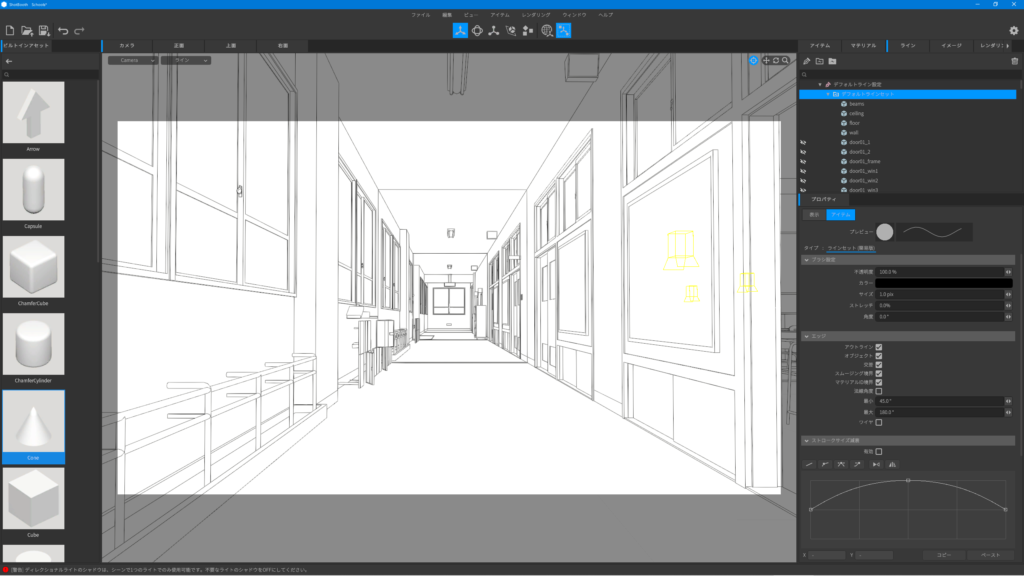Open the black カラー swatch
Viewport: 1024px width, 576px height.
point(943,283)
